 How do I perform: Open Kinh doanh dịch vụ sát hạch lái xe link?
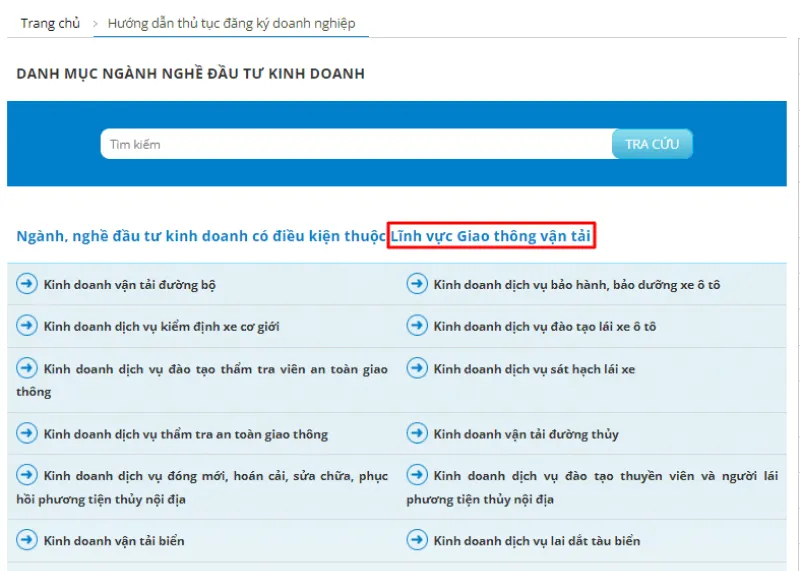[534, 370]
